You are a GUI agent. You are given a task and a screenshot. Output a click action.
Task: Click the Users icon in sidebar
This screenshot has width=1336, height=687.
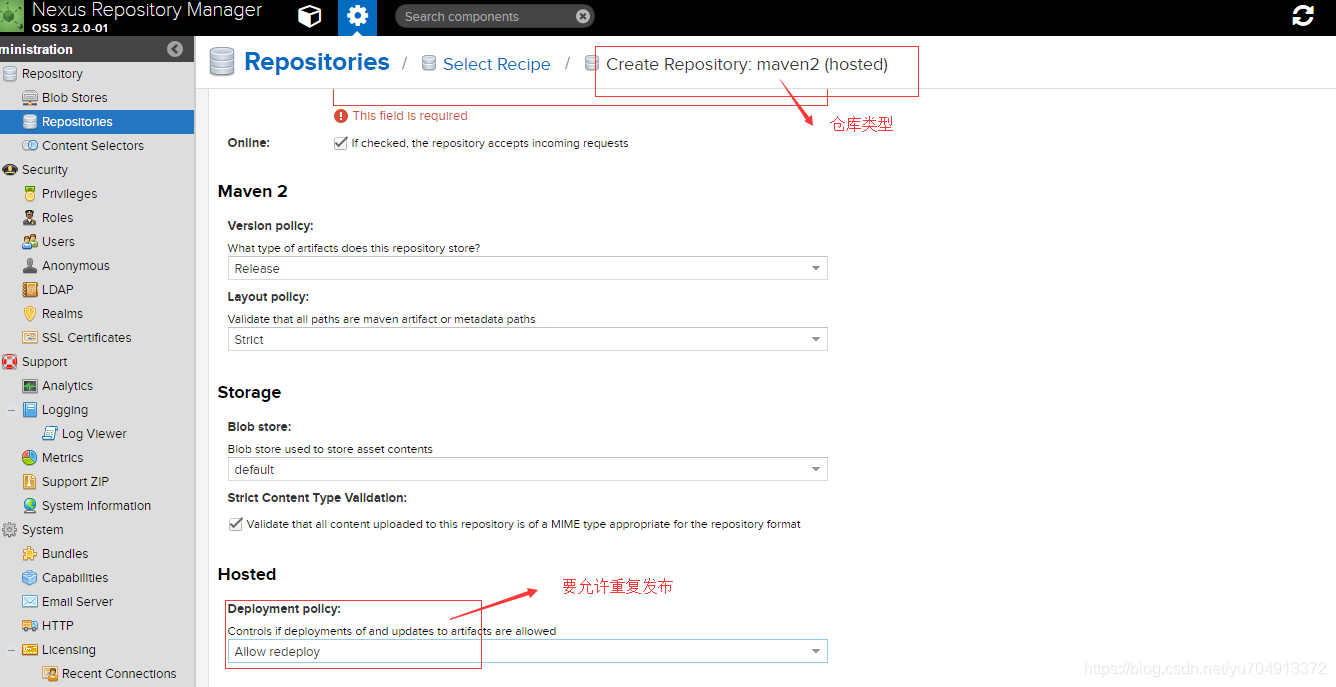(30, 242)
